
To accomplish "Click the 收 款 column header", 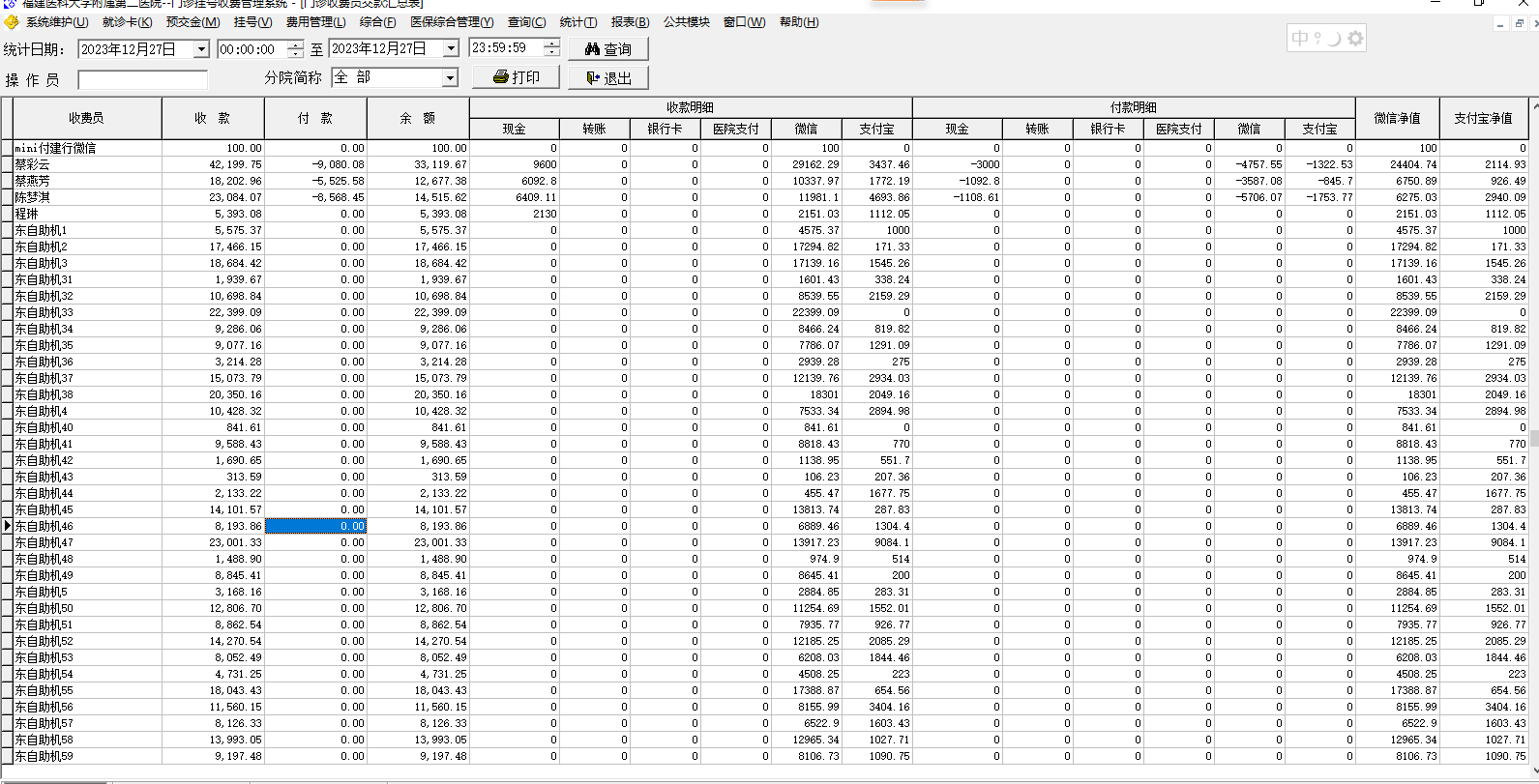I will coord(213,118).
